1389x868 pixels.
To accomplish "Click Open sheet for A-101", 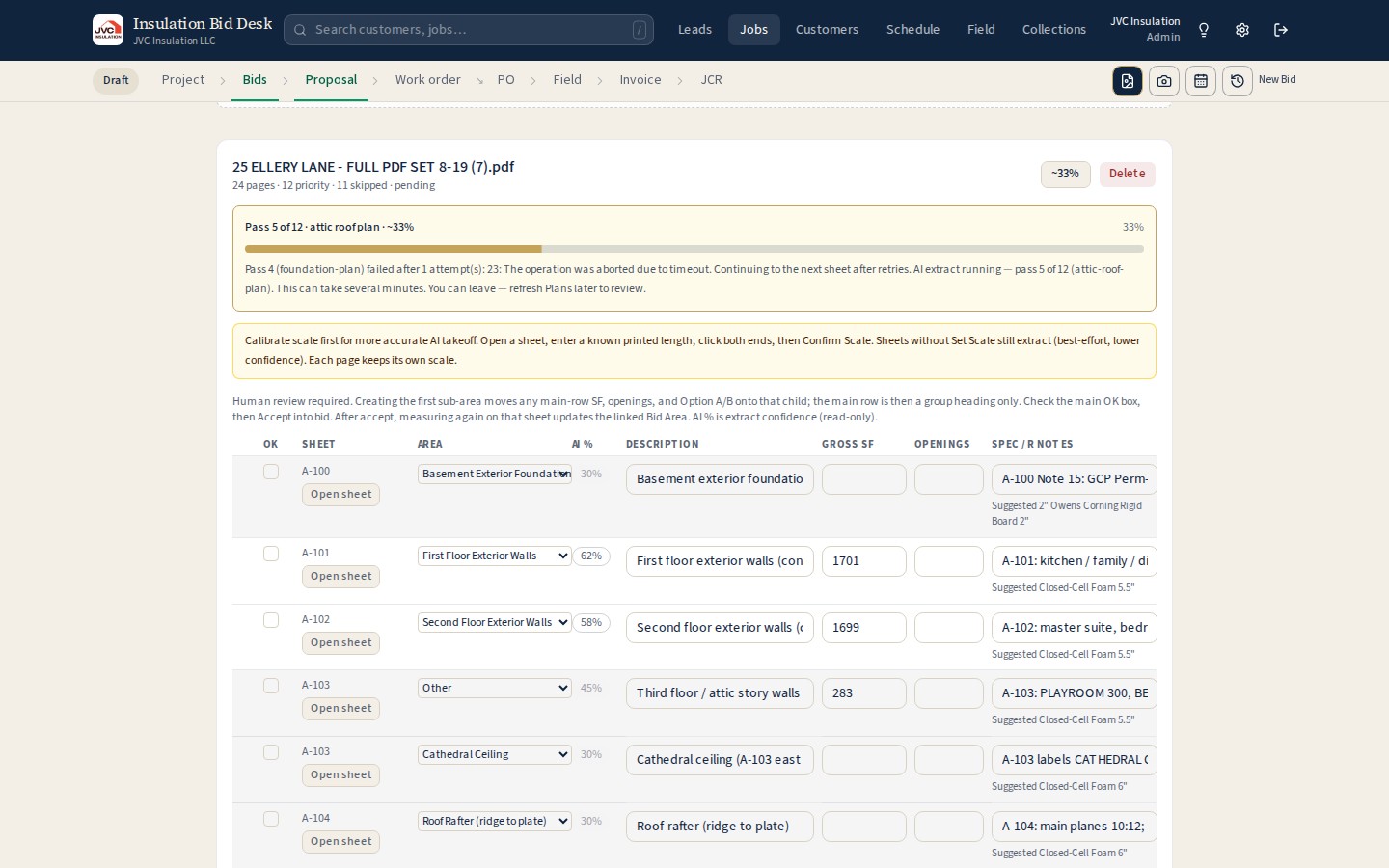I will [340, 577].
